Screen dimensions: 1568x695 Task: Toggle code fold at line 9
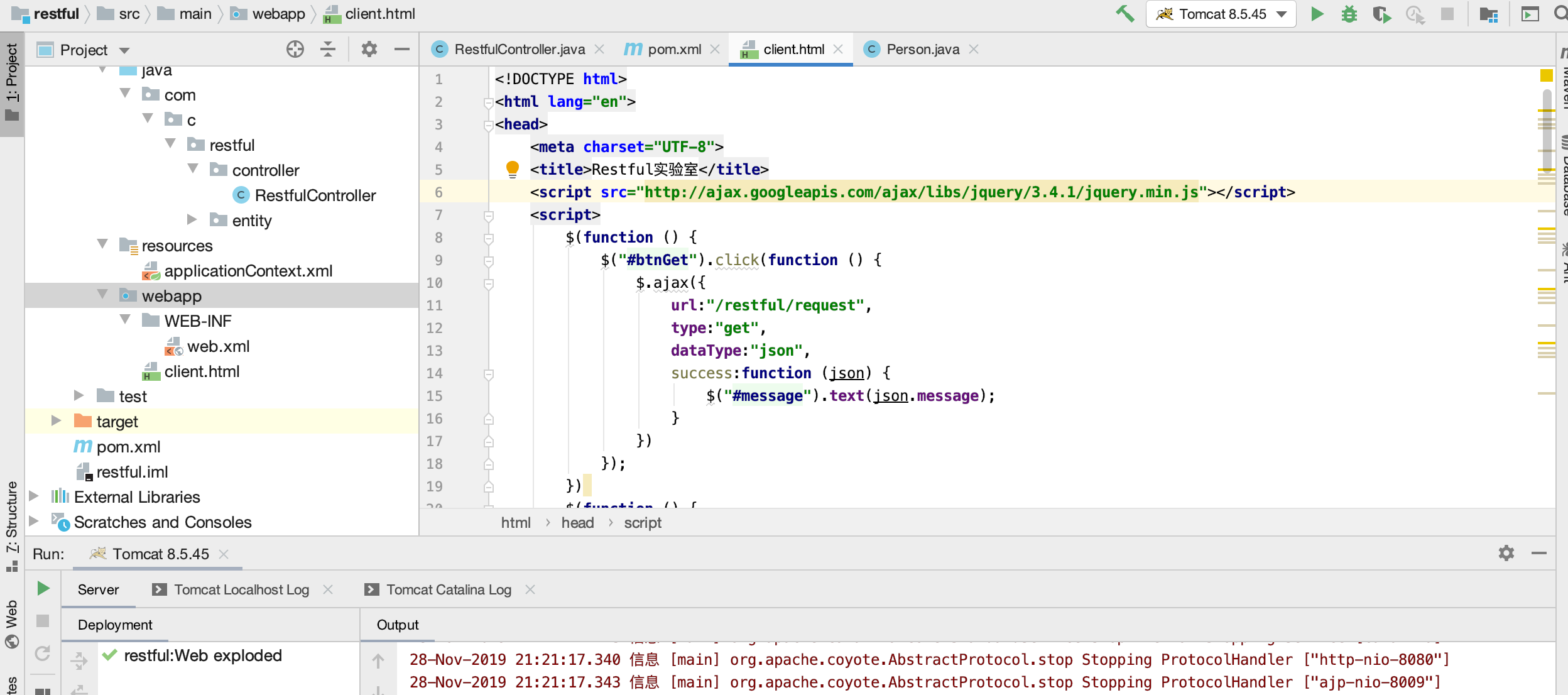[489, 261]
